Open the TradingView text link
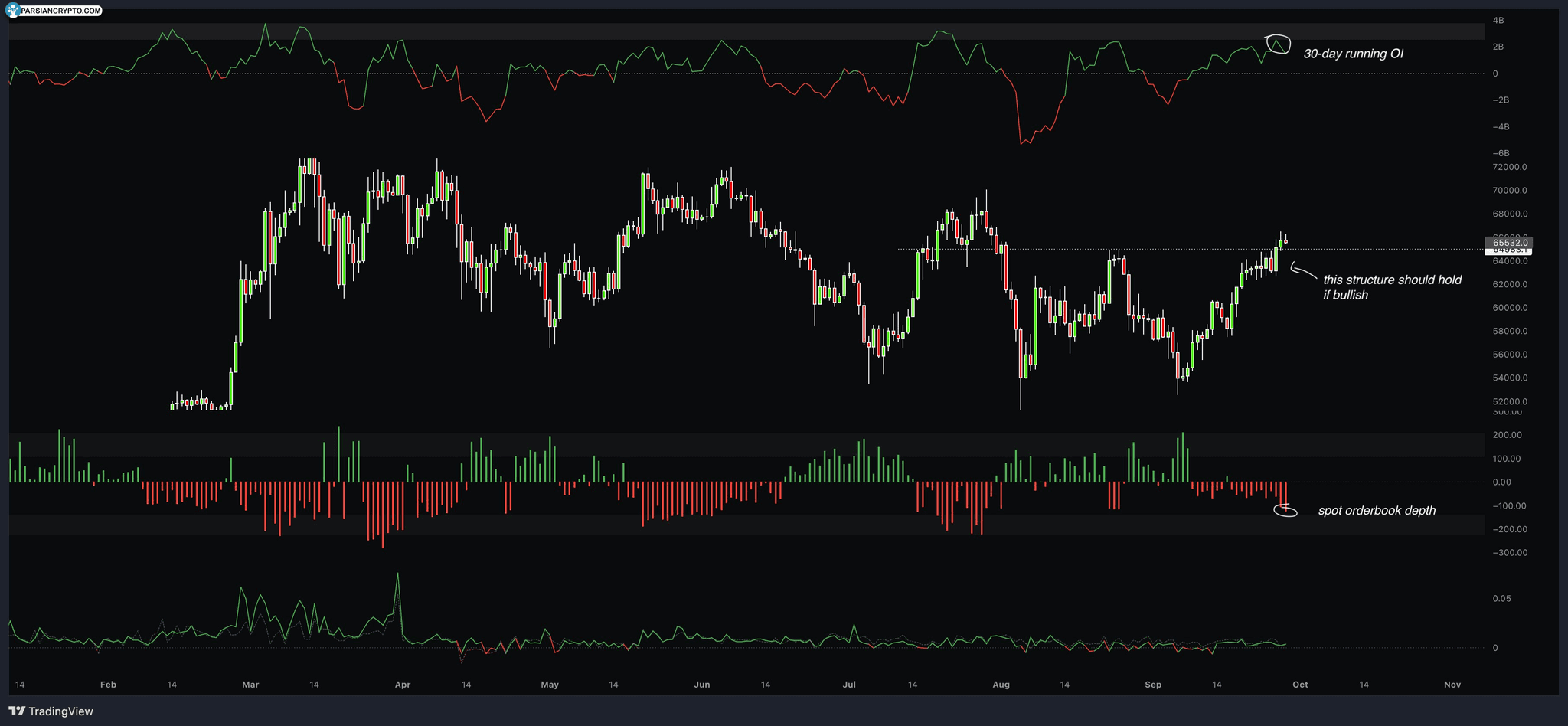Screen dimensions: 1568x726 tap(60, 711)
